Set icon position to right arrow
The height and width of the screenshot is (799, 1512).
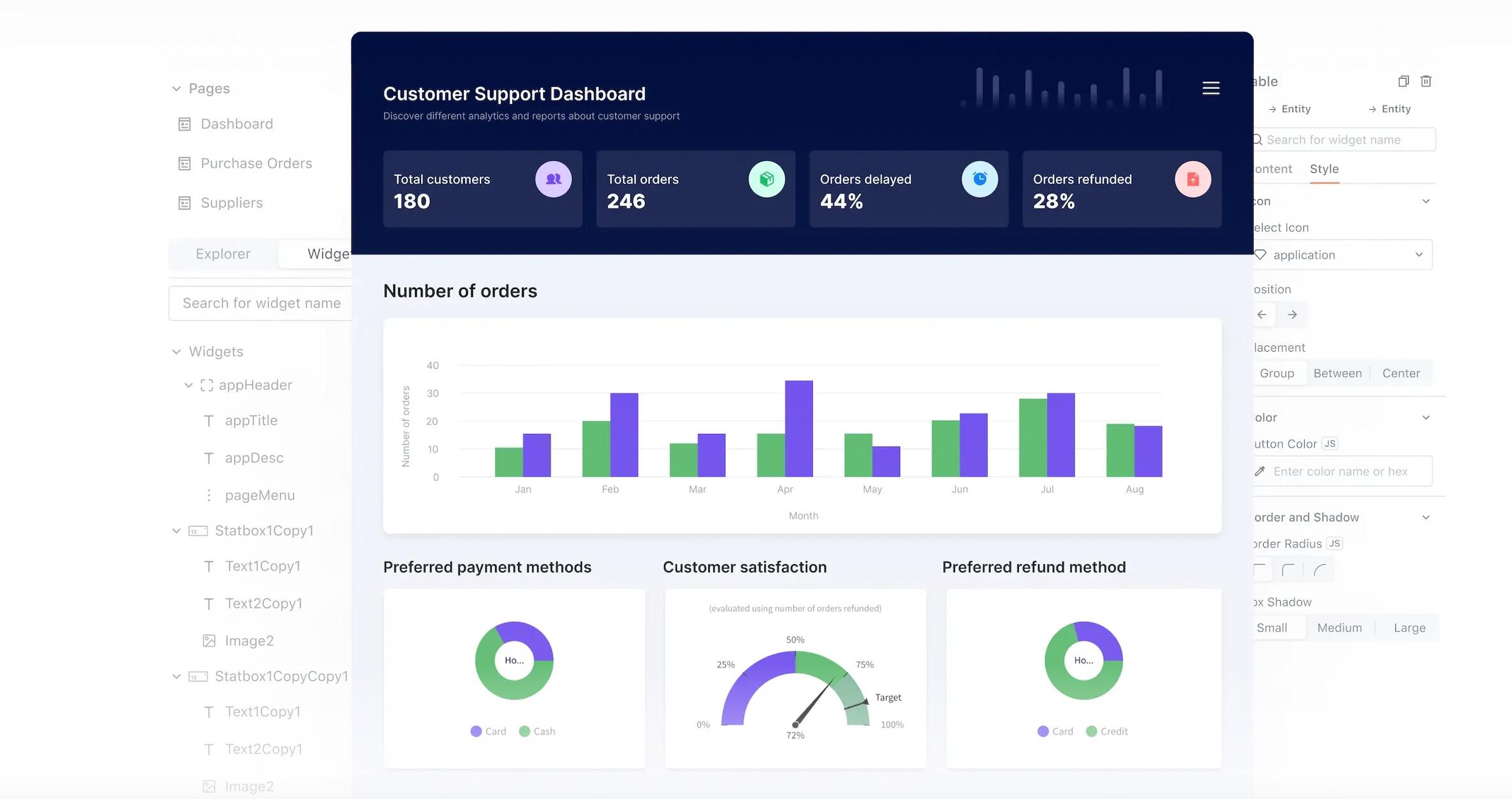point(1292,315)
